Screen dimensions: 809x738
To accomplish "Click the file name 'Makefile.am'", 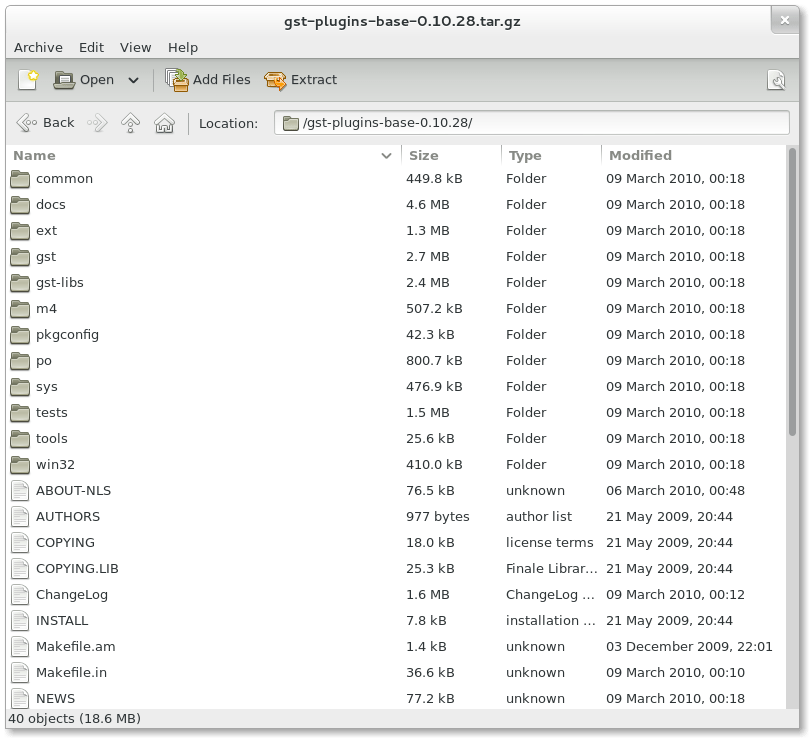I will tap(76, 647).
